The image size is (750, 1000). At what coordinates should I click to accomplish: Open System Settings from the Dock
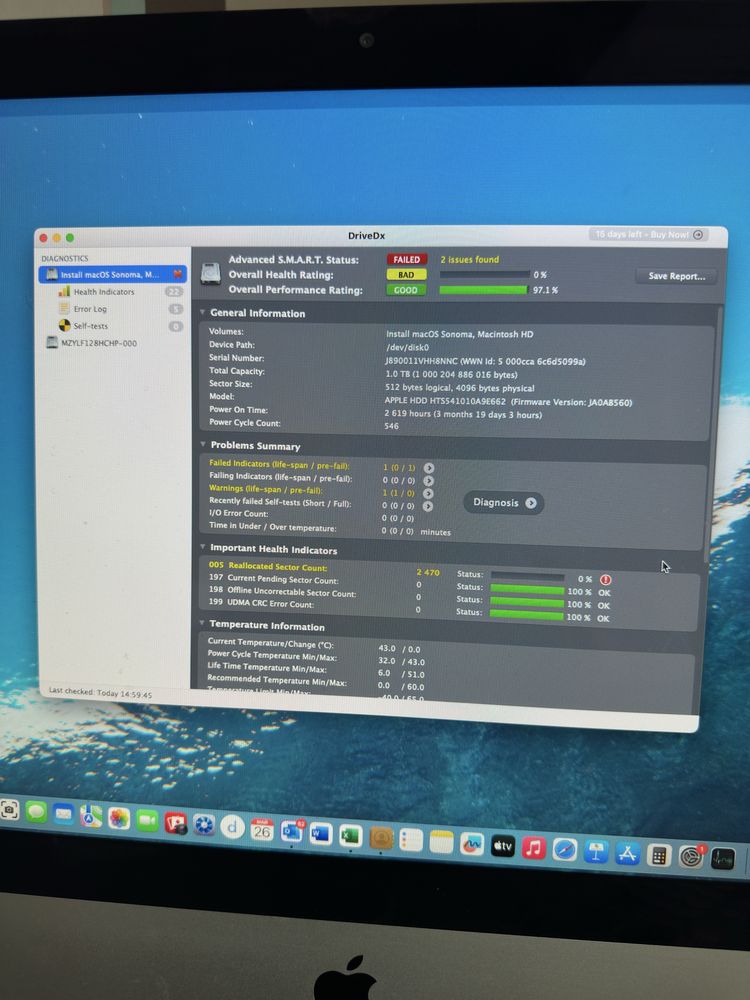690,857
